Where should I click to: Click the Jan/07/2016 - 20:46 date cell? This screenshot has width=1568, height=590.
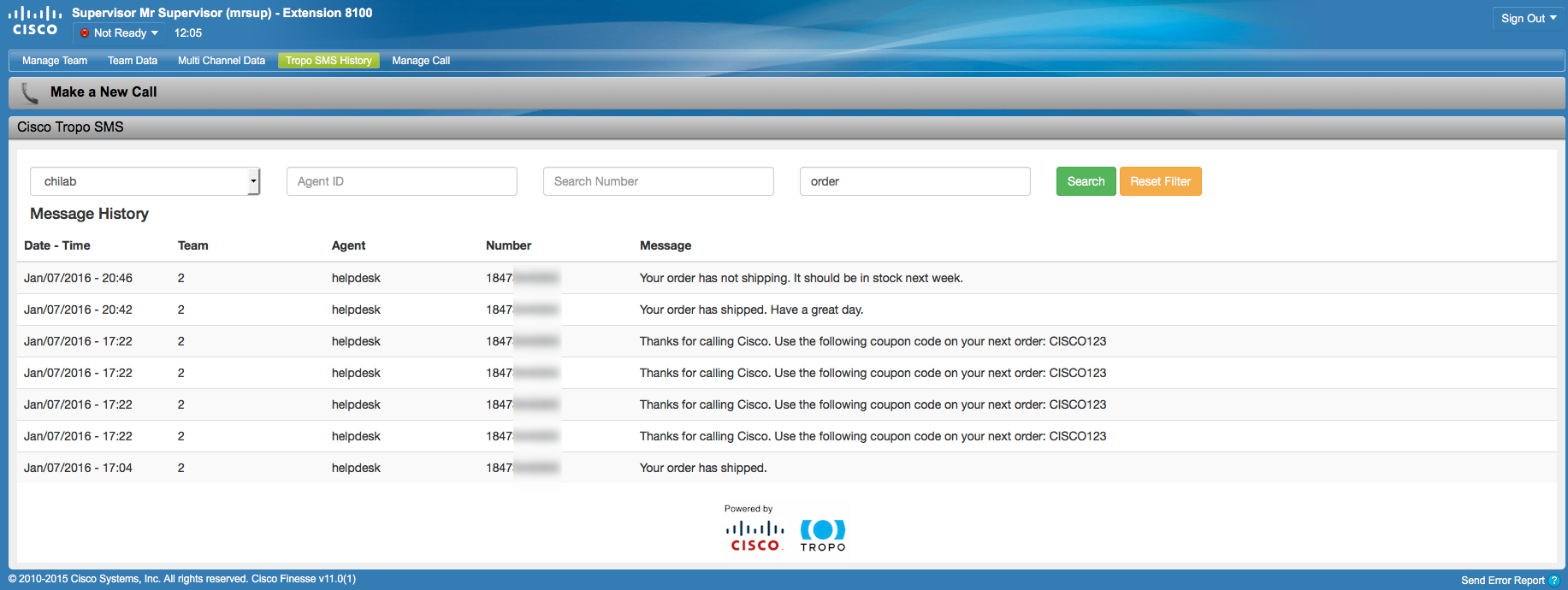point(78,278)
